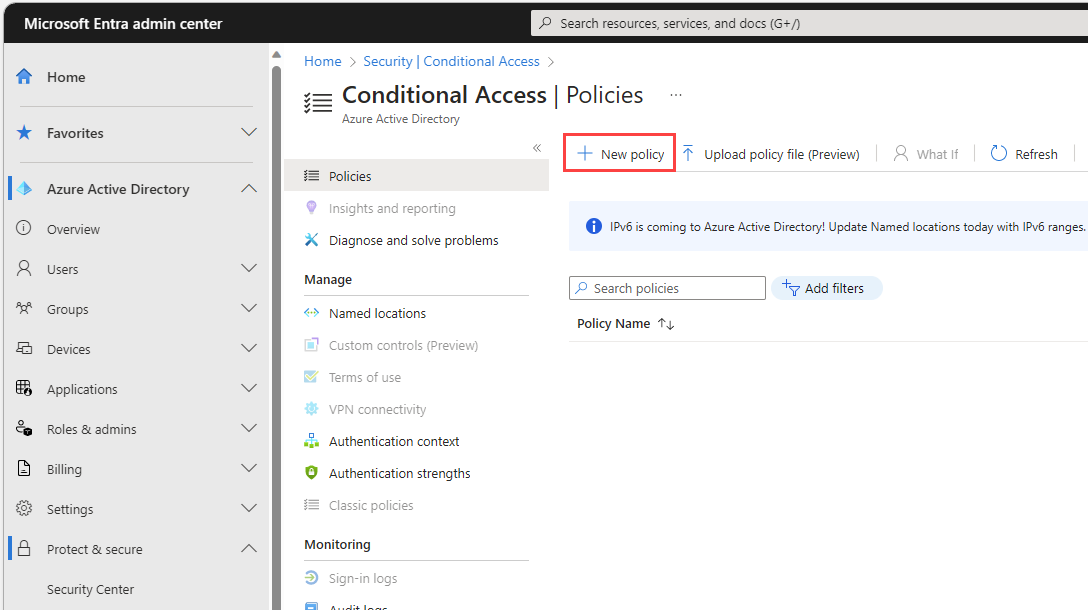Click the Roles & admins icon
The image size is (1088, 610).
(x=24, y=428)
